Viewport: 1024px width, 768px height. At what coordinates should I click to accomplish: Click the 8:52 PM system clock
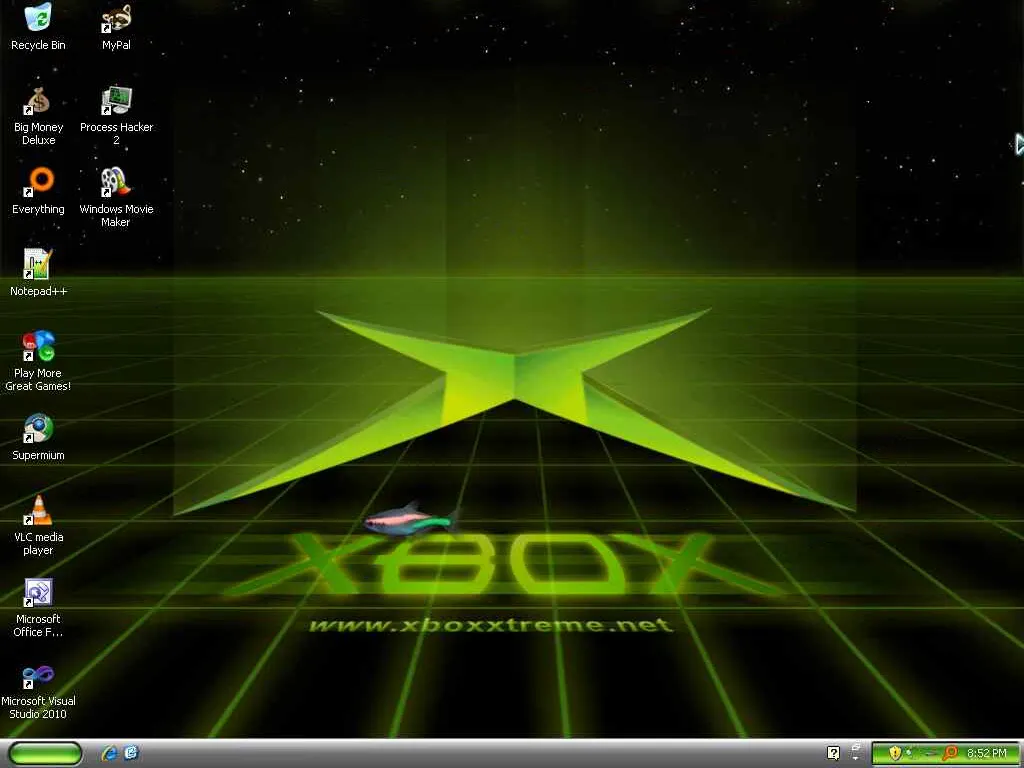987,753
